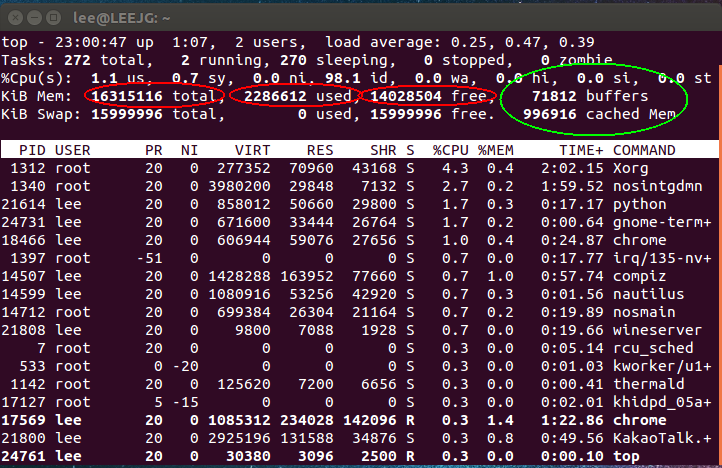Screen dimensions: 722x468
Task: Select the gnome-term+ process name
Action: point(662,222)
